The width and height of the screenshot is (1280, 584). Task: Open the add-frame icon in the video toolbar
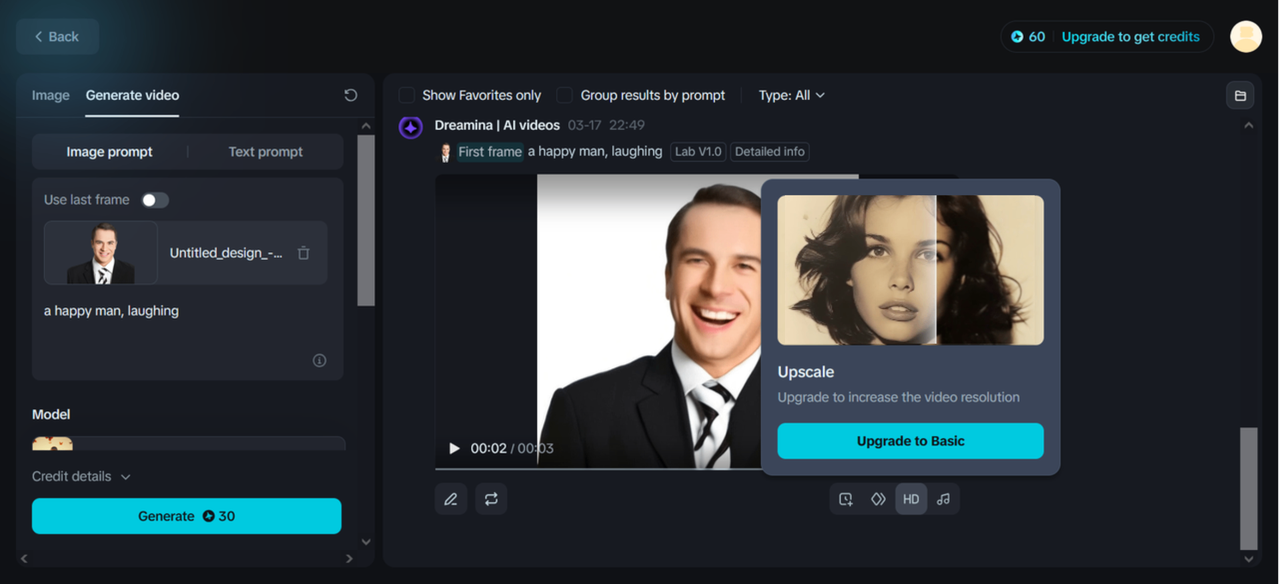[845, 498]
